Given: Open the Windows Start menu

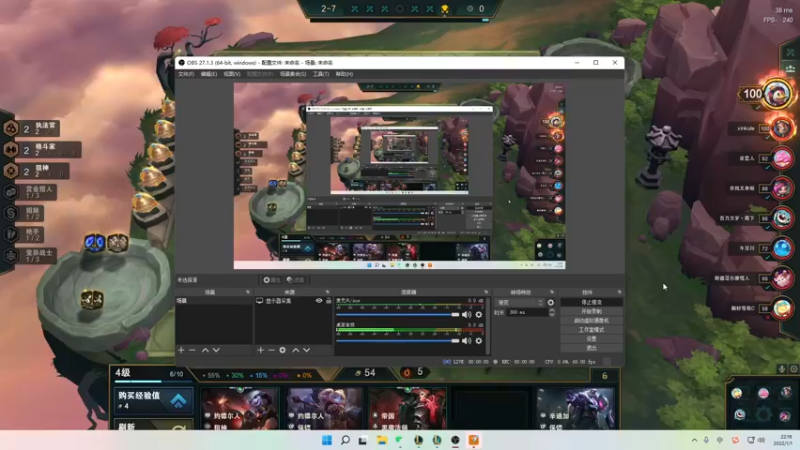Looking at the screenshot, I should [x=327, y=440].
